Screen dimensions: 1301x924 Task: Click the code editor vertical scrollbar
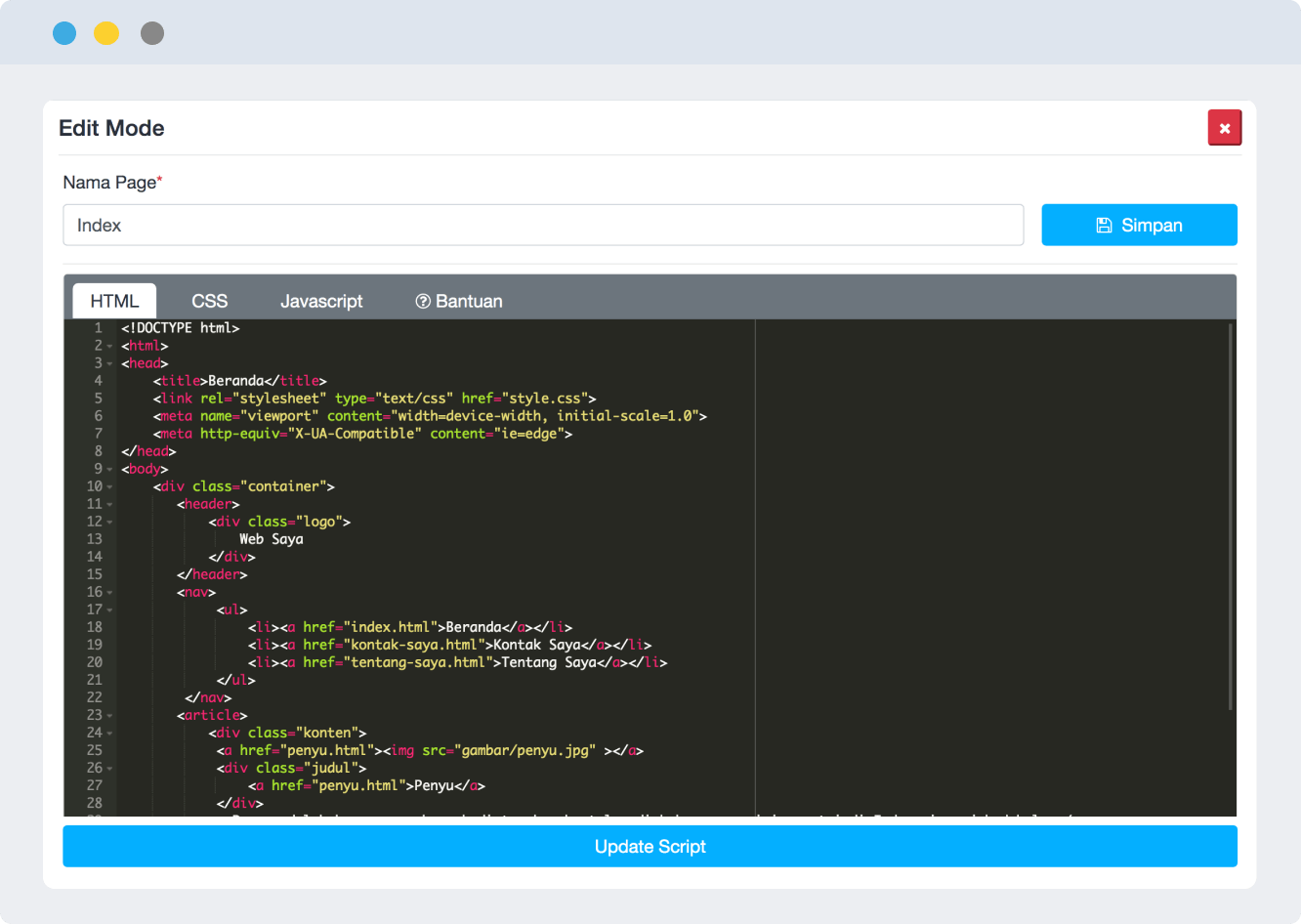point(1231,518)
